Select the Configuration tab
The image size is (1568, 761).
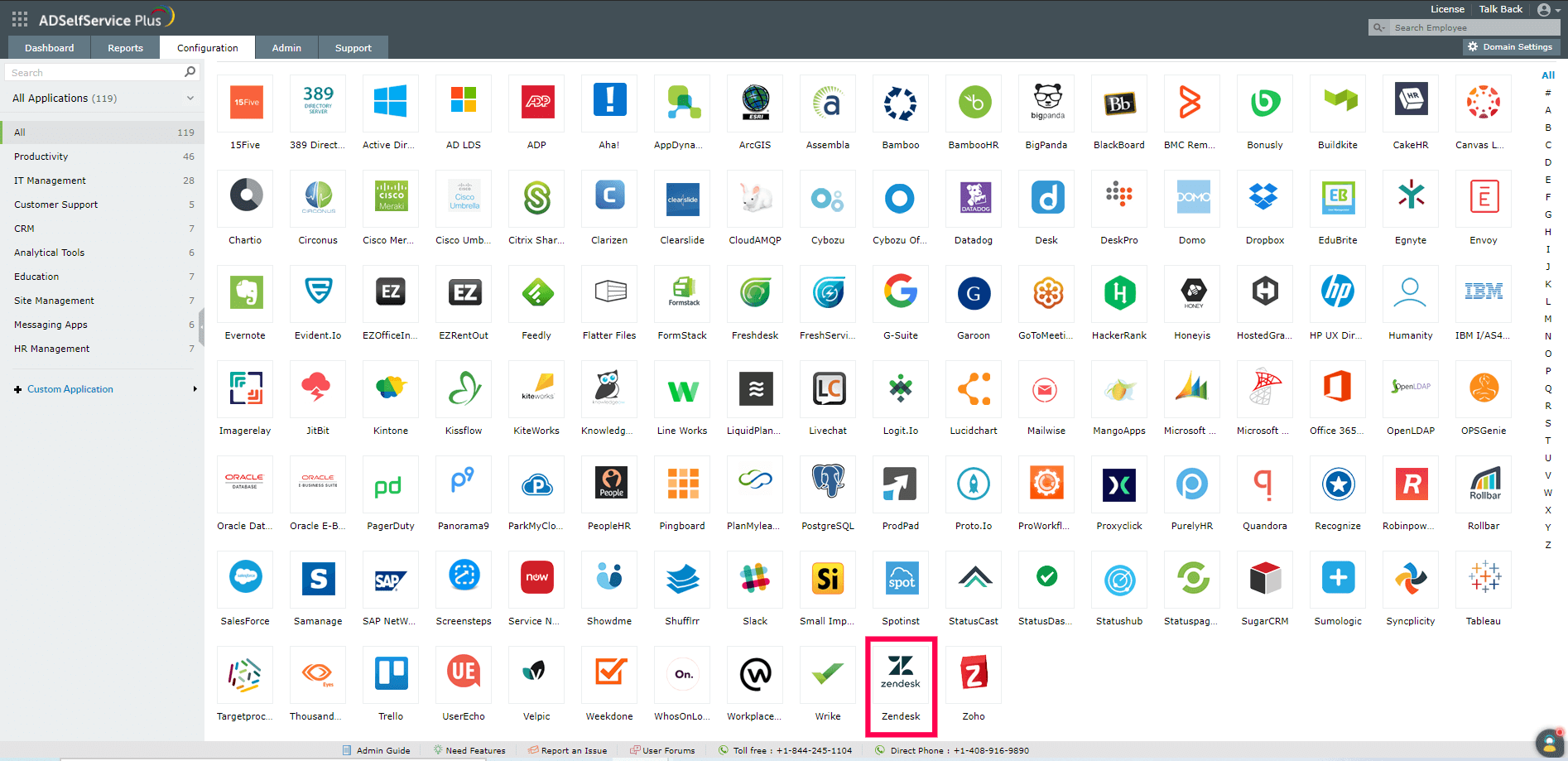pos(208,48)
